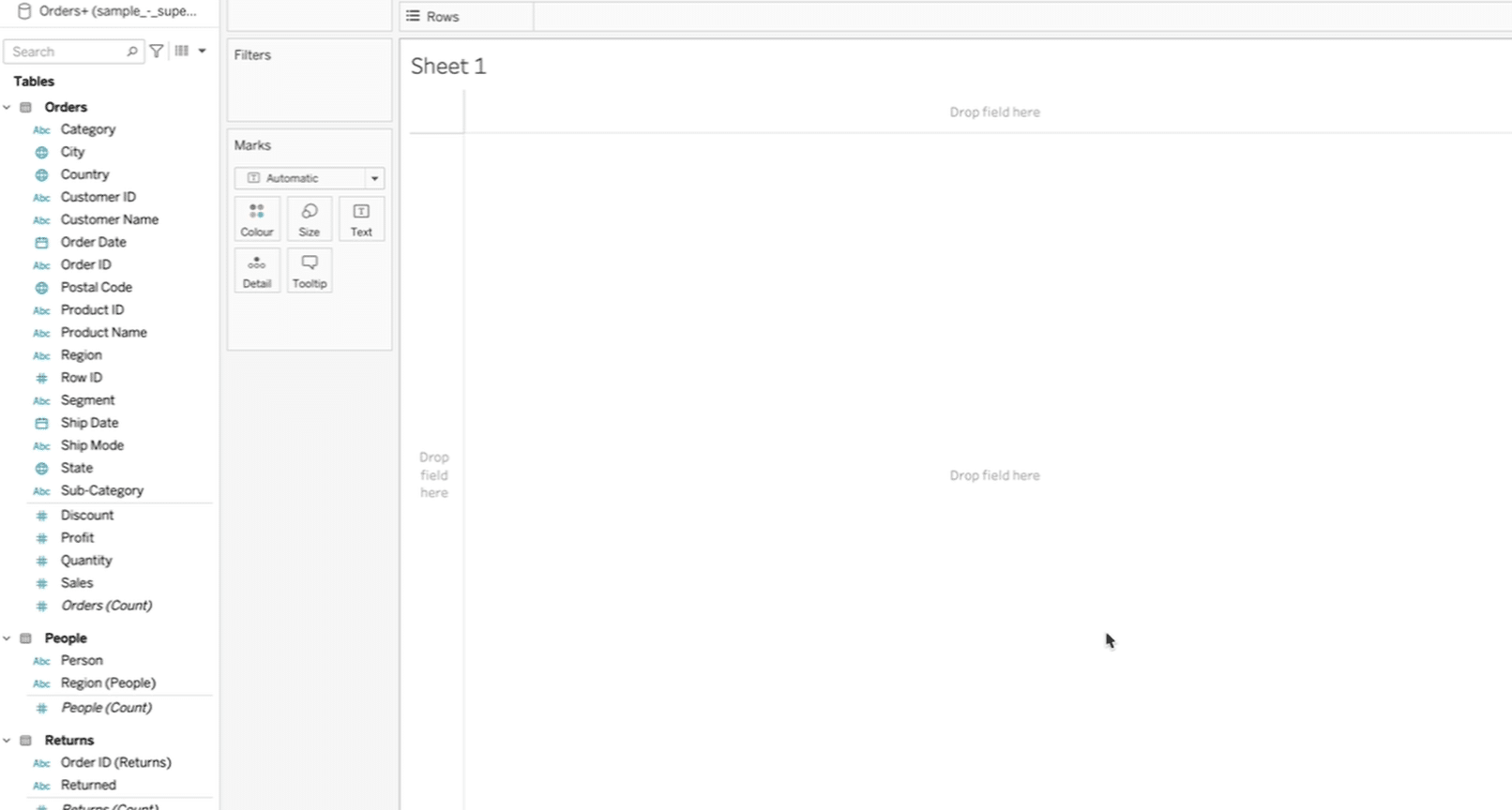Click the Postal Code globe type icon
The width and height of the screenshot is (1512, 810).
tap(41, 288)
